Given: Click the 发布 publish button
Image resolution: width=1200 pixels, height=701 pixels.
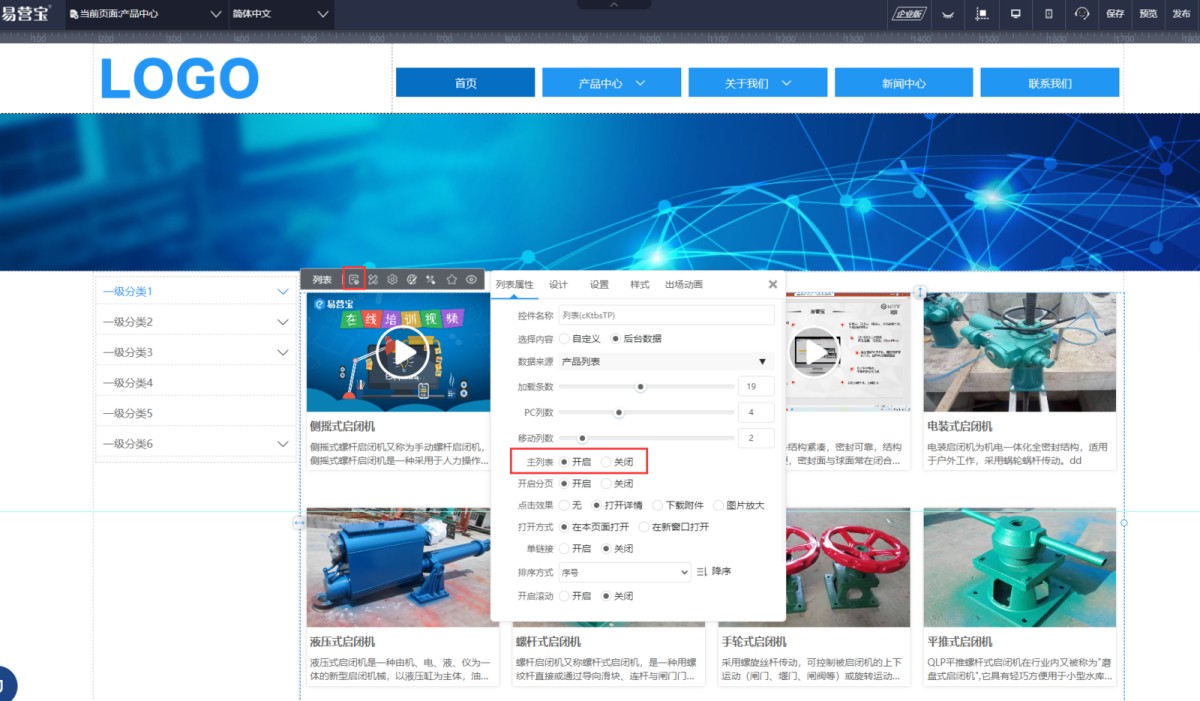Looking at the screenshot, I should [1181, 14].
